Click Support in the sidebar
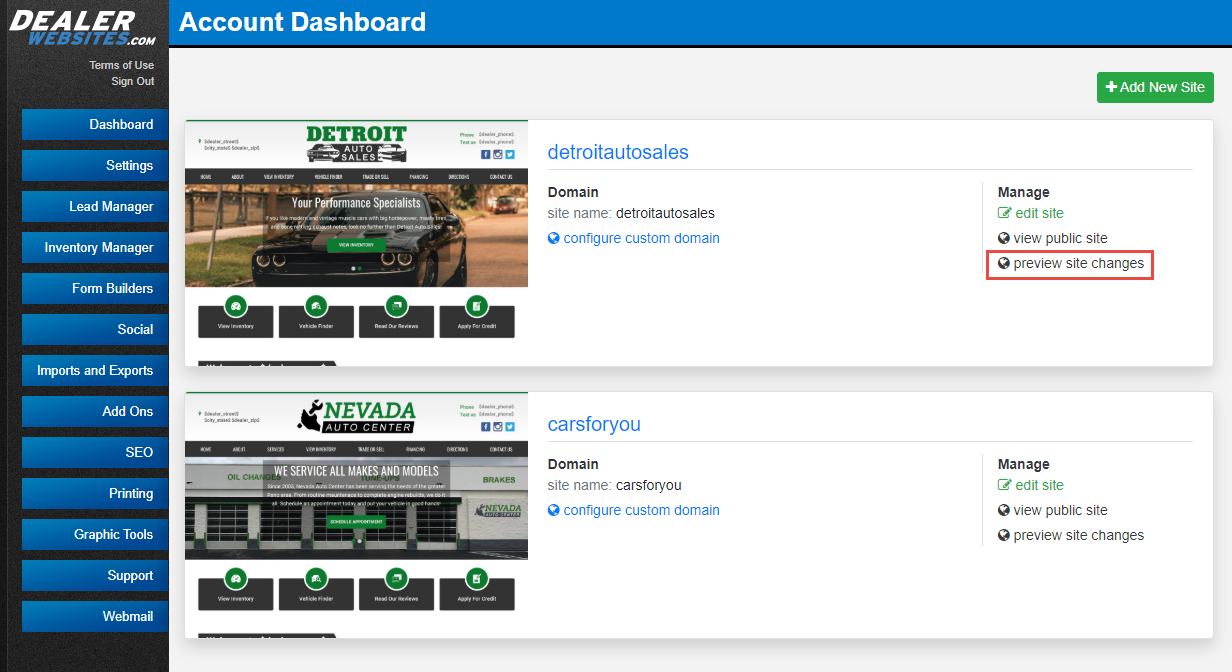The width and height of the screenshot is (1232, 672). [x=95, y=576]
